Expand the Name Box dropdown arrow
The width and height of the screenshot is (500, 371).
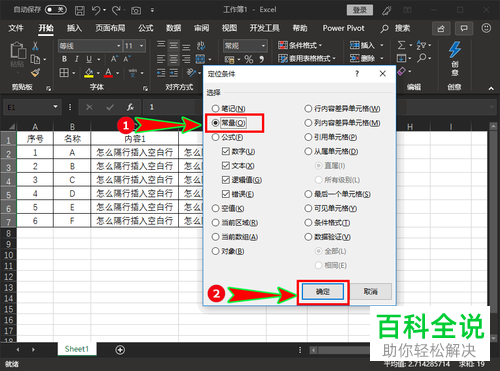point(55,107)
